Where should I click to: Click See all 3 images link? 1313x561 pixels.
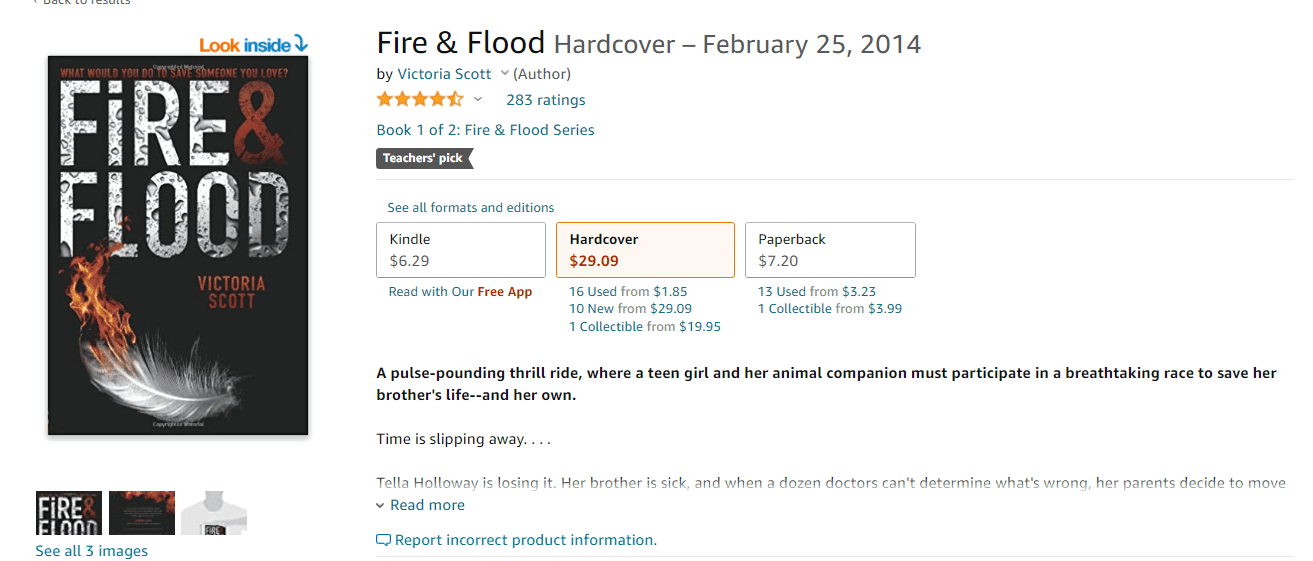click(x=92, y=551)
